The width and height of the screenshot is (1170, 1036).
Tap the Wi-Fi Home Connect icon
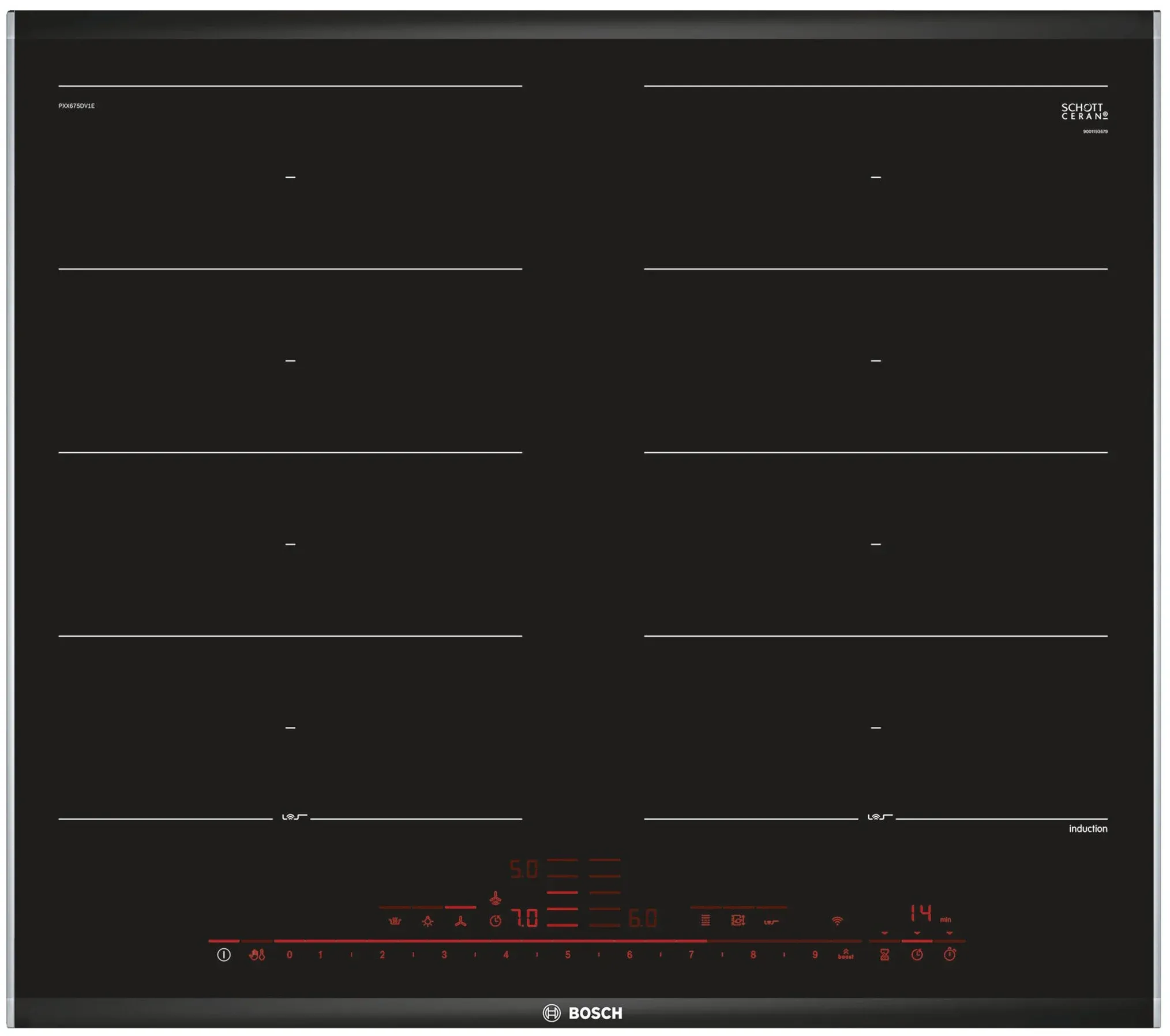pos(837,921)
